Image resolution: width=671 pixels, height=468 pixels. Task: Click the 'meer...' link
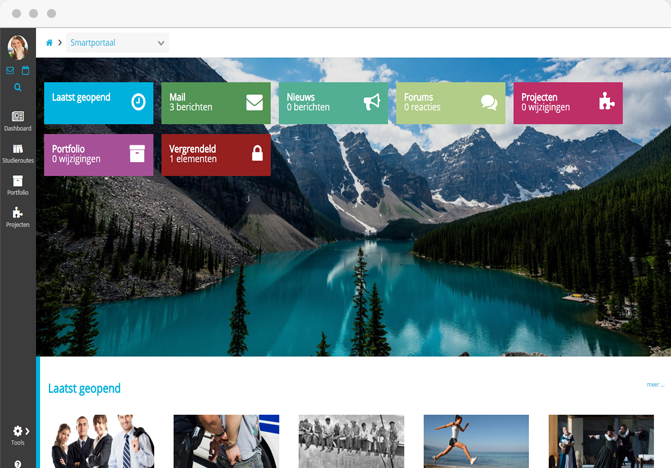tap(654, 384)
